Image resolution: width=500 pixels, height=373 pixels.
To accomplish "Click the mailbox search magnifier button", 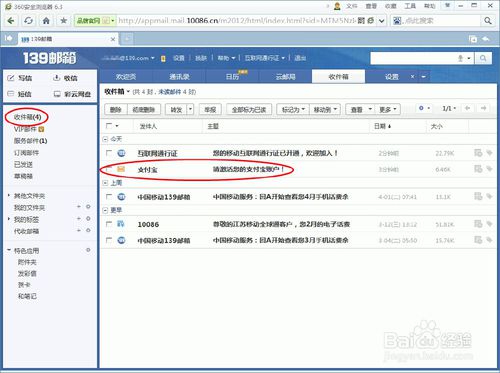I will point(483,58).
